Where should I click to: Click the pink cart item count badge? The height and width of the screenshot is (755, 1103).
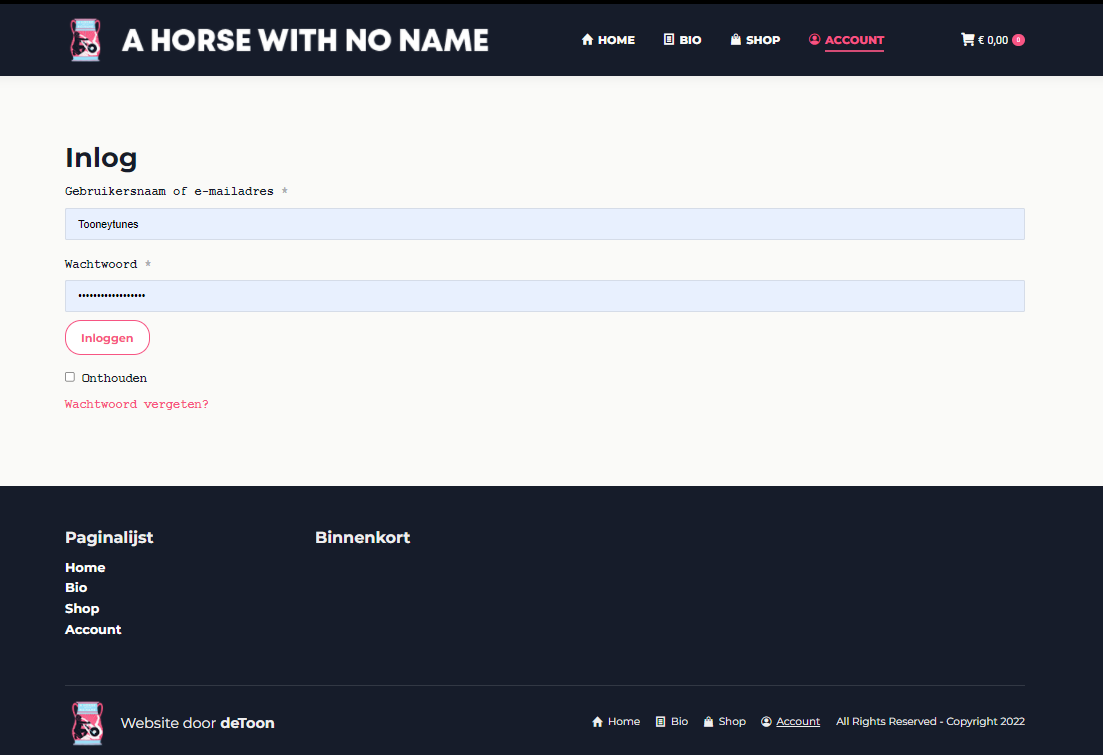[1018, 40]
